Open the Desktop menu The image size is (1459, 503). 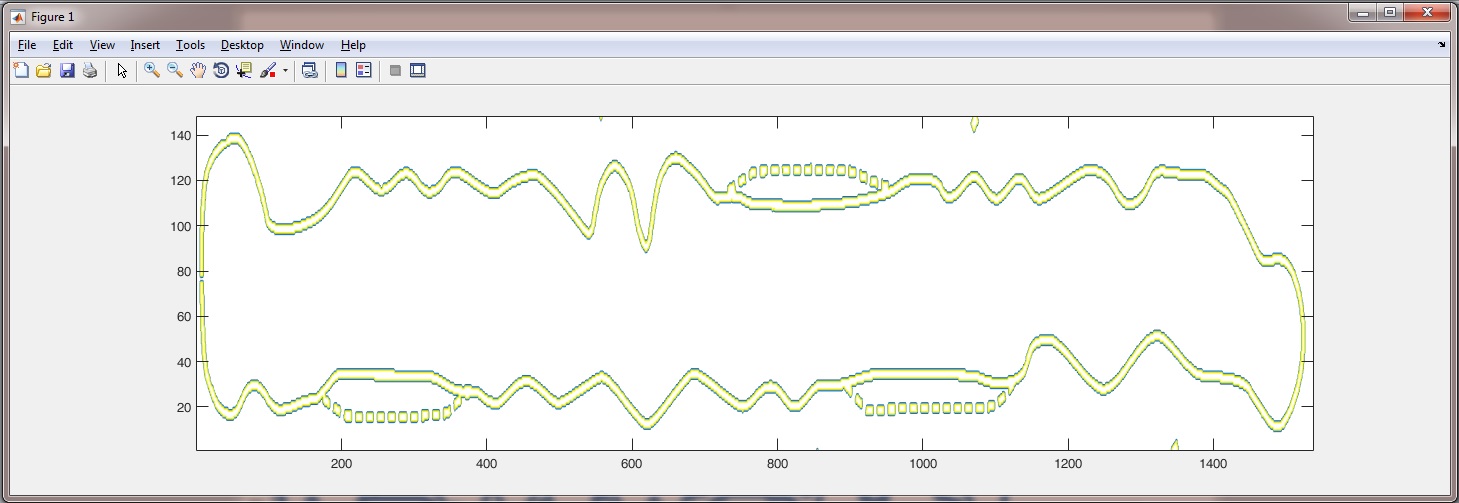pos(242,45)
